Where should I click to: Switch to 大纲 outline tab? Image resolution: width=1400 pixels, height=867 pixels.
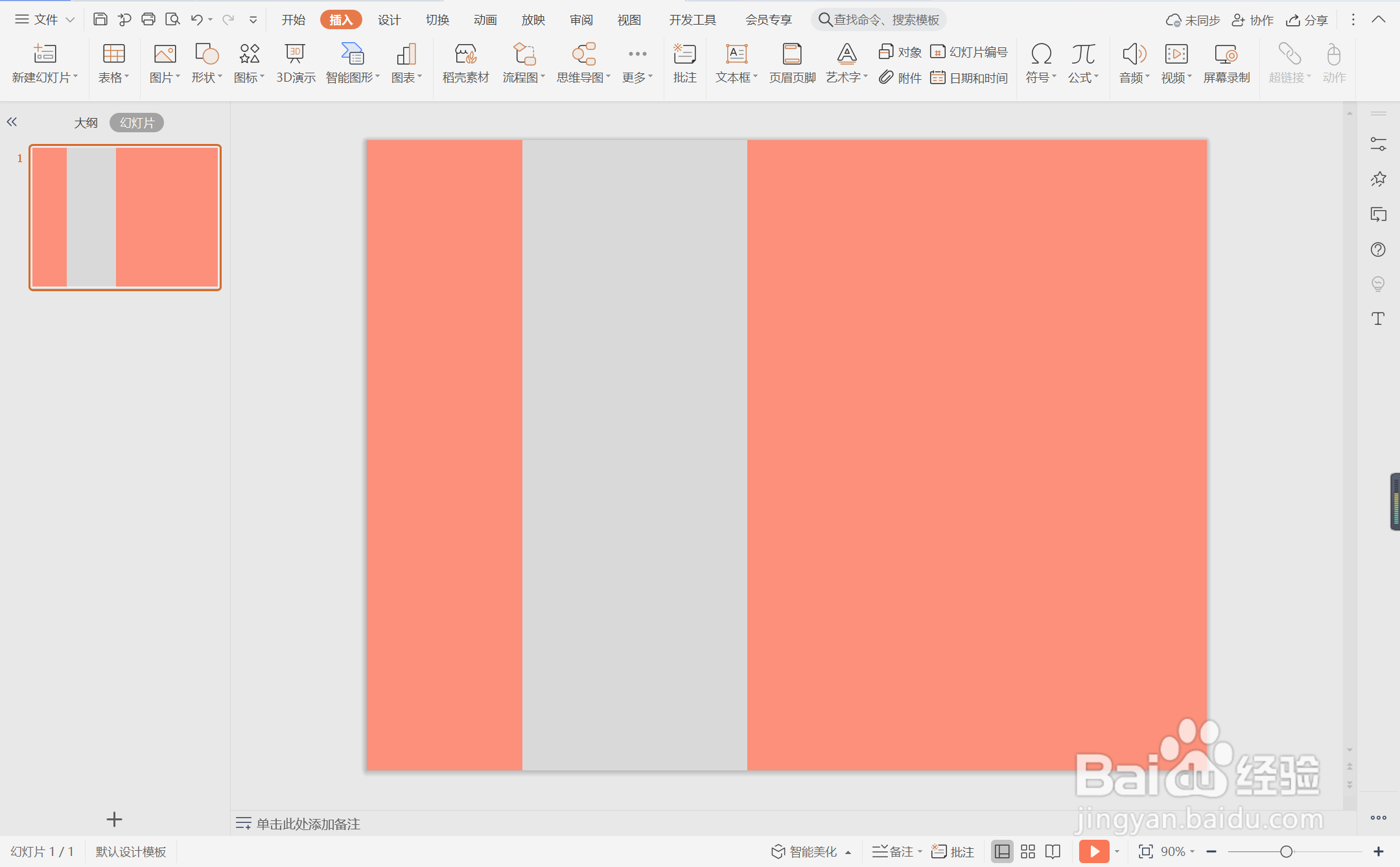pos(86,123)
